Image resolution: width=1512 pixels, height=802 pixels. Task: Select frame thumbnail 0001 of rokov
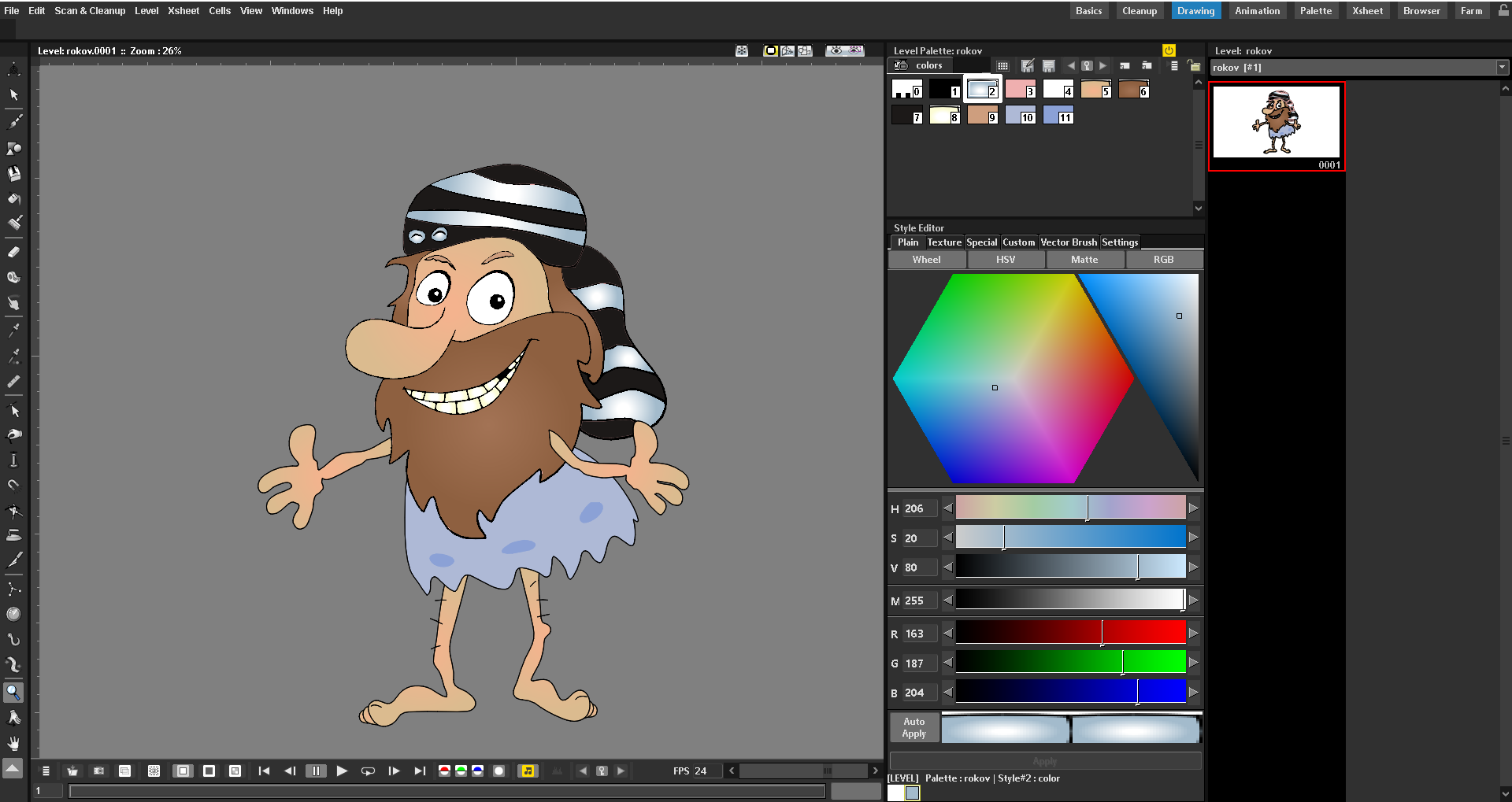(1276, 126)
